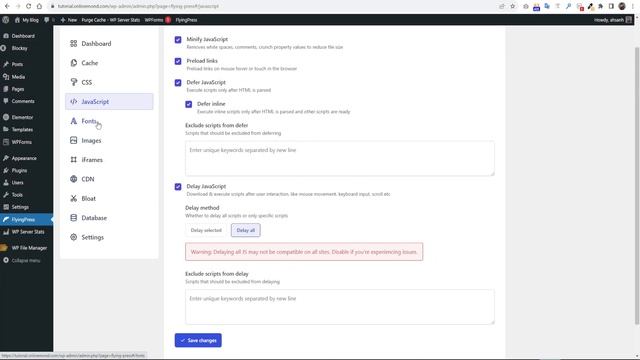Viewport: 640px width, 360px height.
Task: Uncheck Minify JavaScript checkbox
Action: pyautogui.click(x=178, y=40)
